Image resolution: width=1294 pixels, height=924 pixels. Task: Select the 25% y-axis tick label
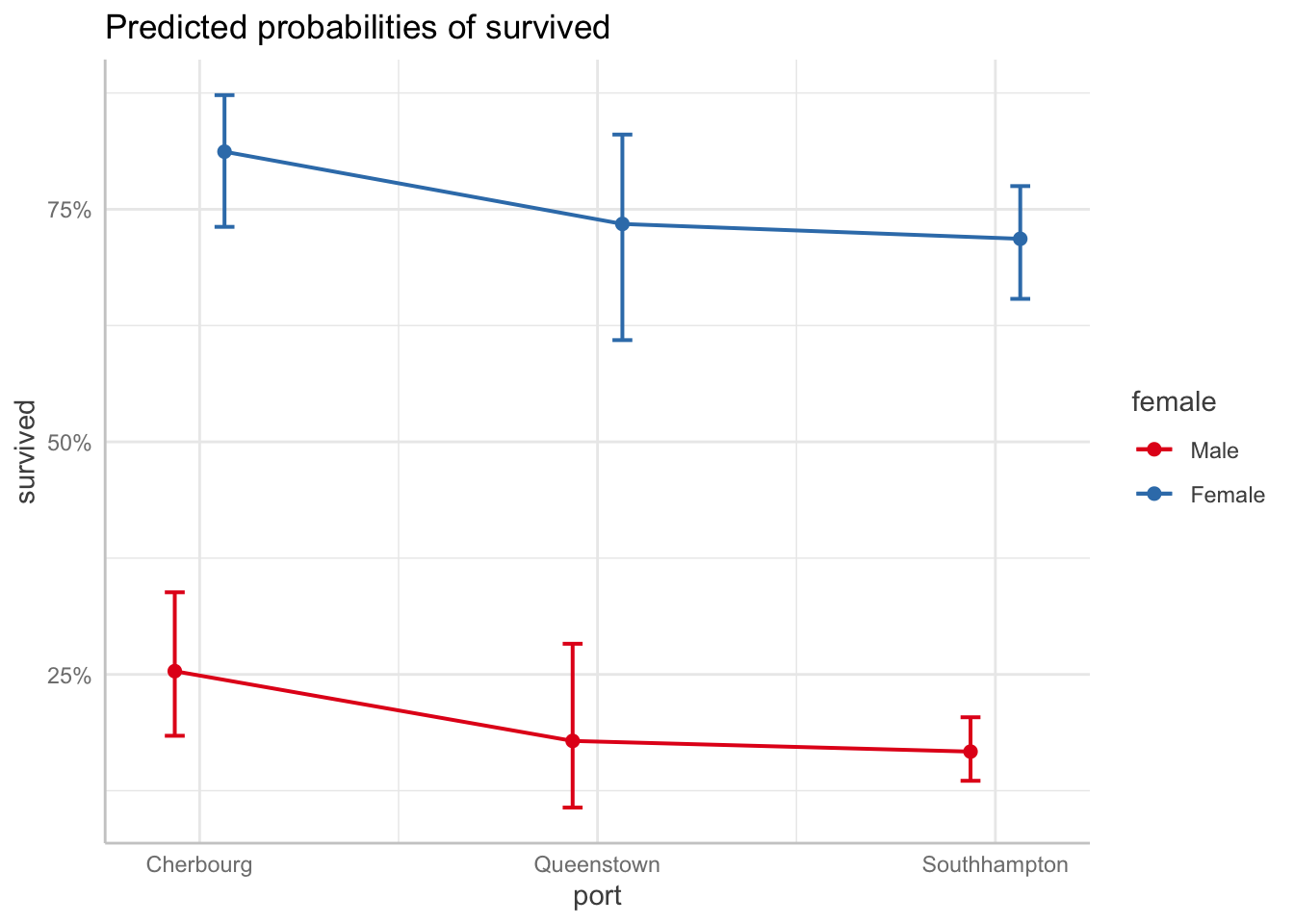coord(69,676)
